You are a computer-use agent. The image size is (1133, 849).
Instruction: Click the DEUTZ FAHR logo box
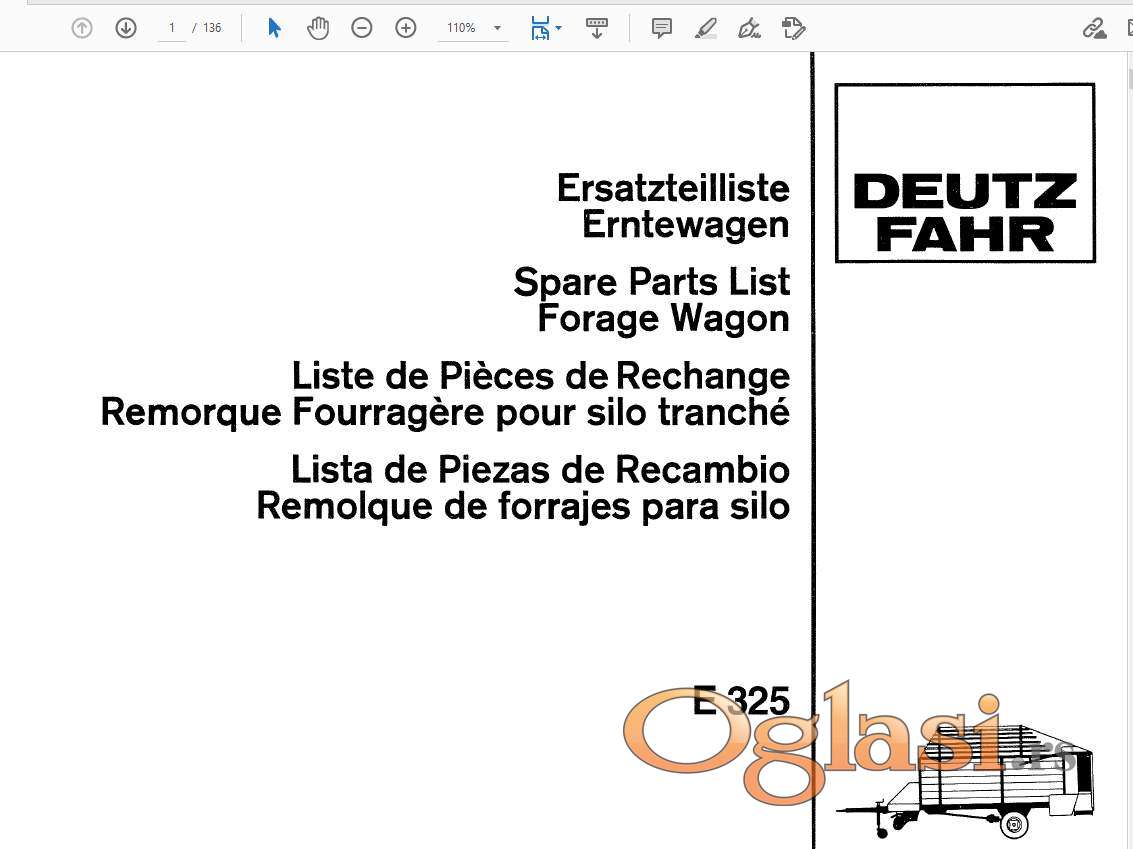click(965, 173)
